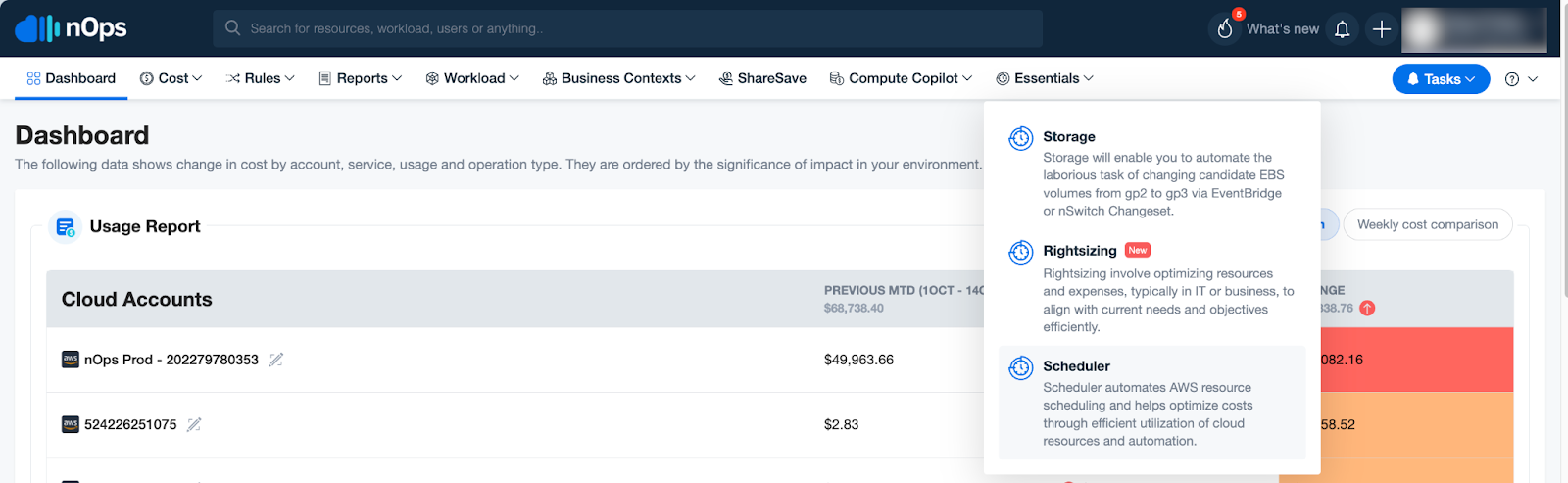1568x483 pixels.
Task: Go to ShareSave page
Action: click(x=762, y=78)
